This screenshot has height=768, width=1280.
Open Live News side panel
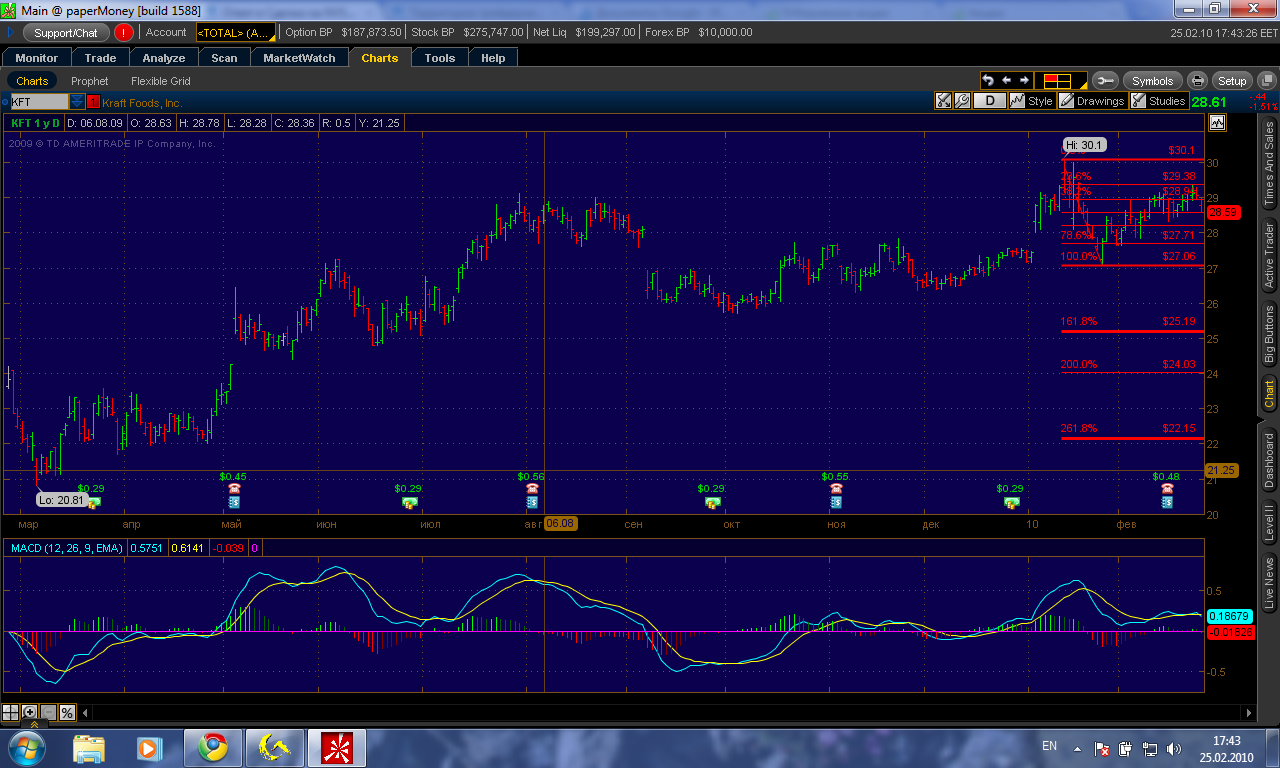point(1269,584)
